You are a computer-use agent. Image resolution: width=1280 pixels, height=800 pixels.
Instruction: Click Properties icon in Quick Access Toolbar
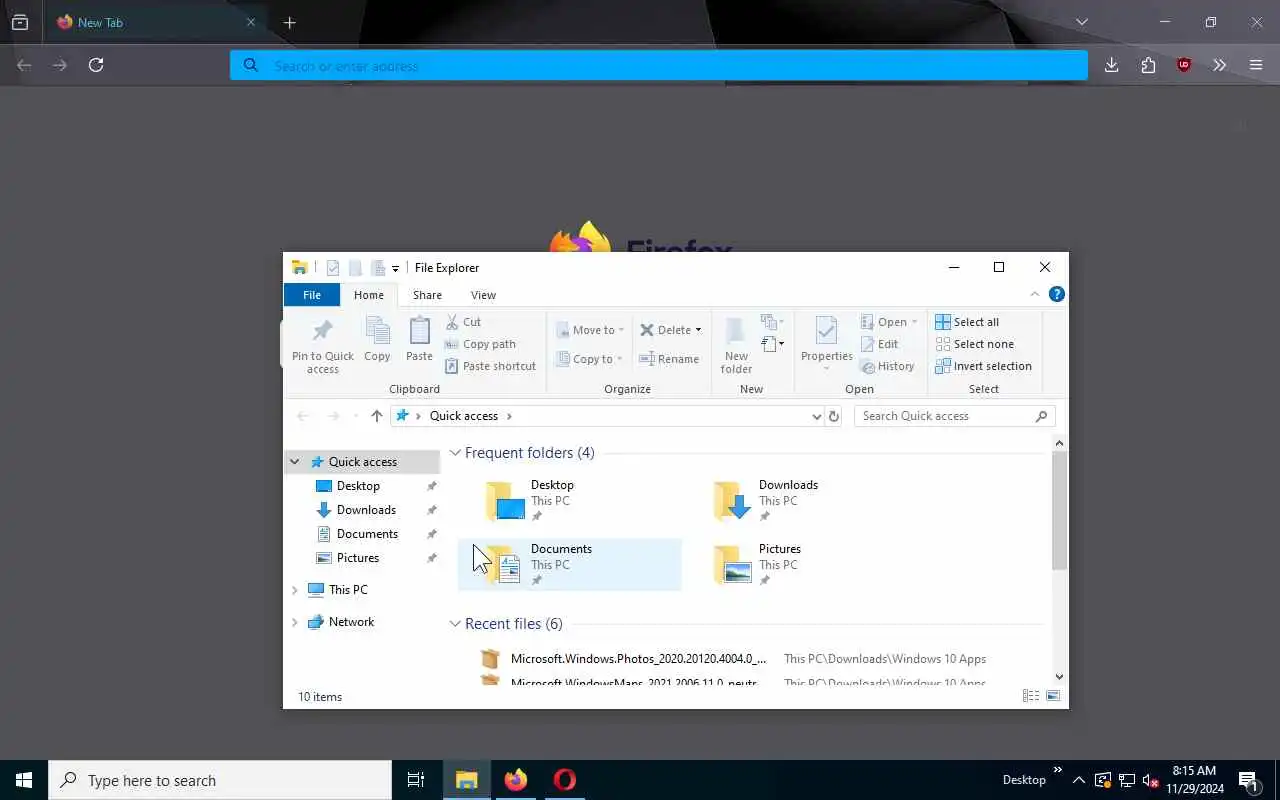[332, 268]
